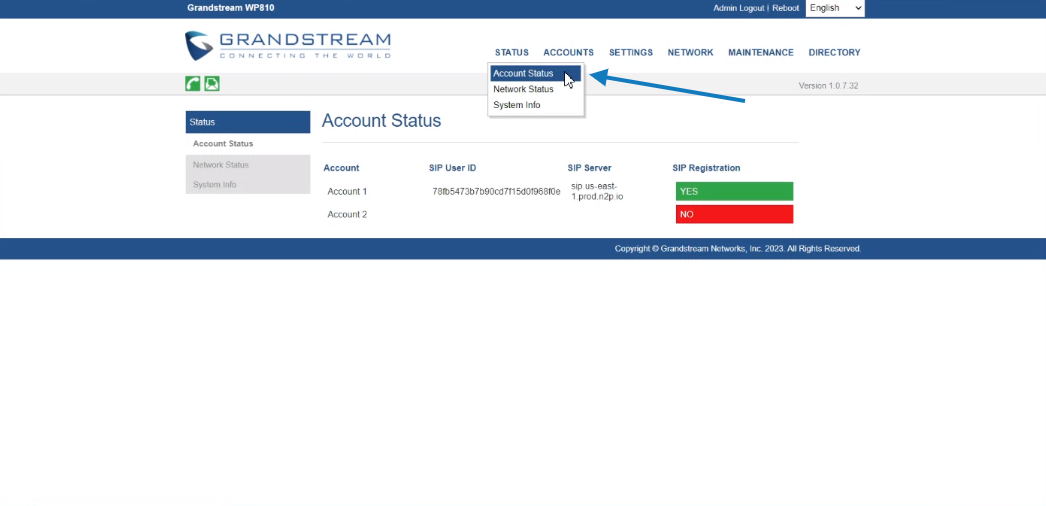Select System Info in the dropdown menu

(x=536, y=105)
